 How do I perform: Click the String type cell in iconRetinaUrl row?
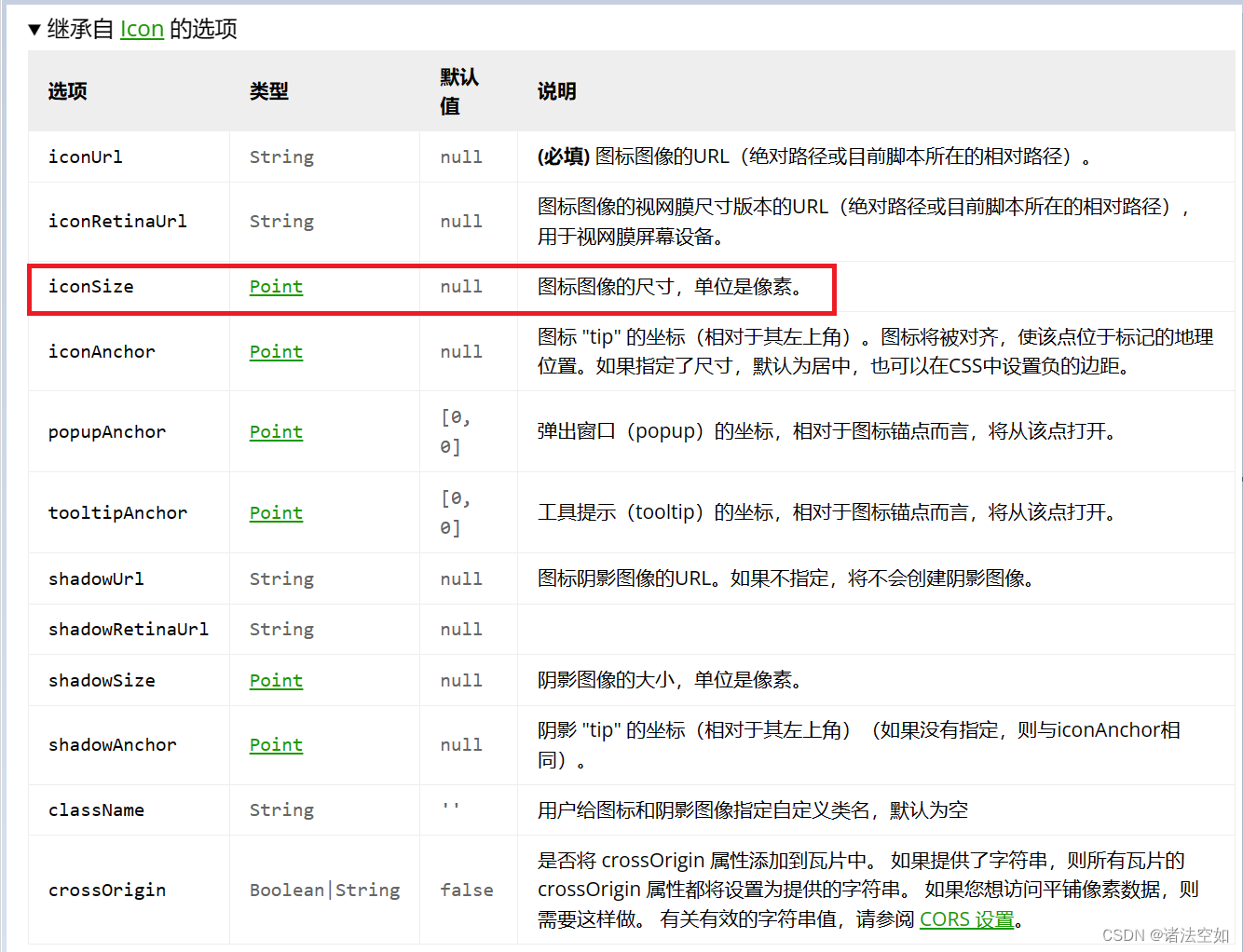281,222
